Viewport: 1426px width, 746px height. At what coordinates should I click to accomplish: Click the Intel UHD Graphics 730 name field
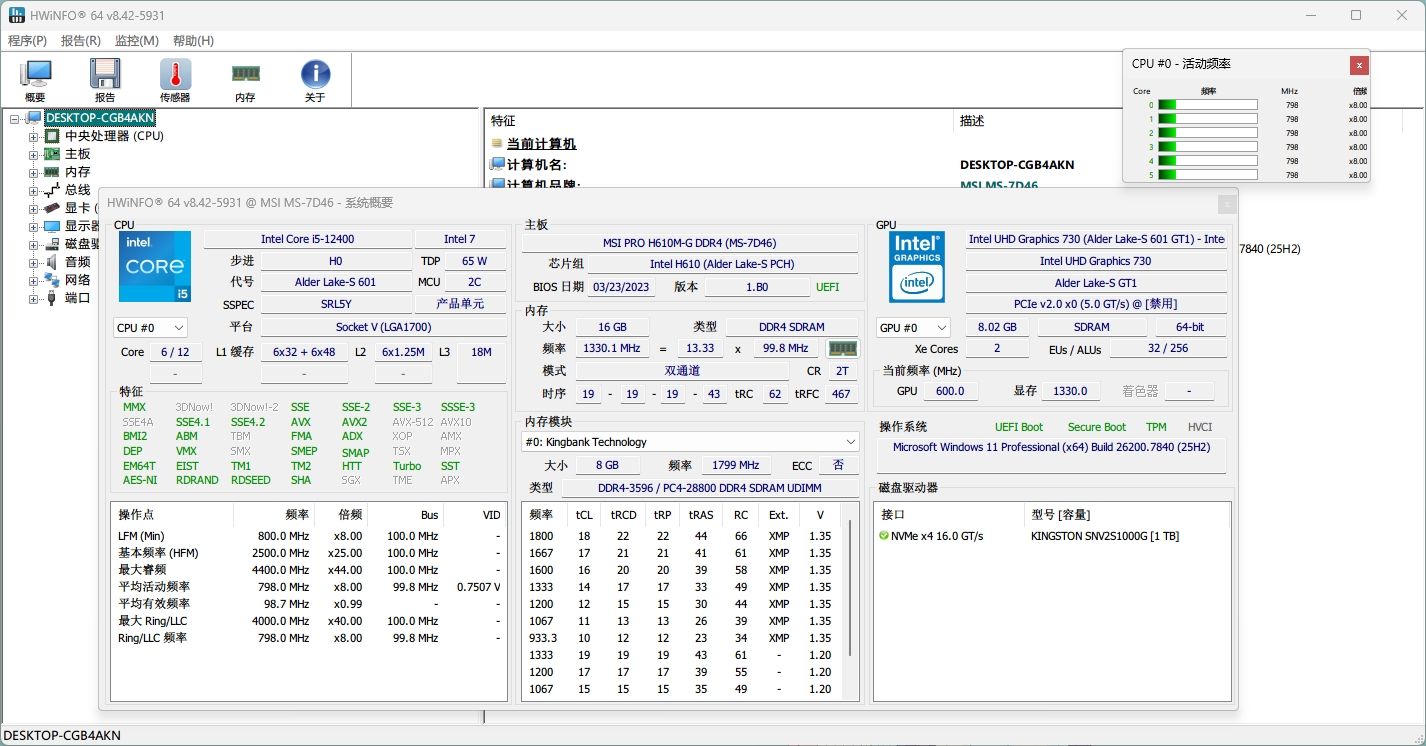[1096, 261]
